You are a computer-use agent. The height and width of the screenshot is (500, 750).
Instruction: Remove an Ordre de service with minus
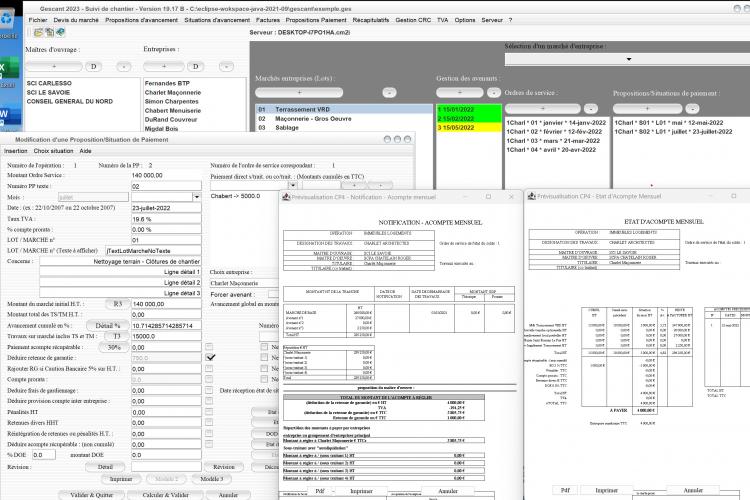tap(591, 109)
